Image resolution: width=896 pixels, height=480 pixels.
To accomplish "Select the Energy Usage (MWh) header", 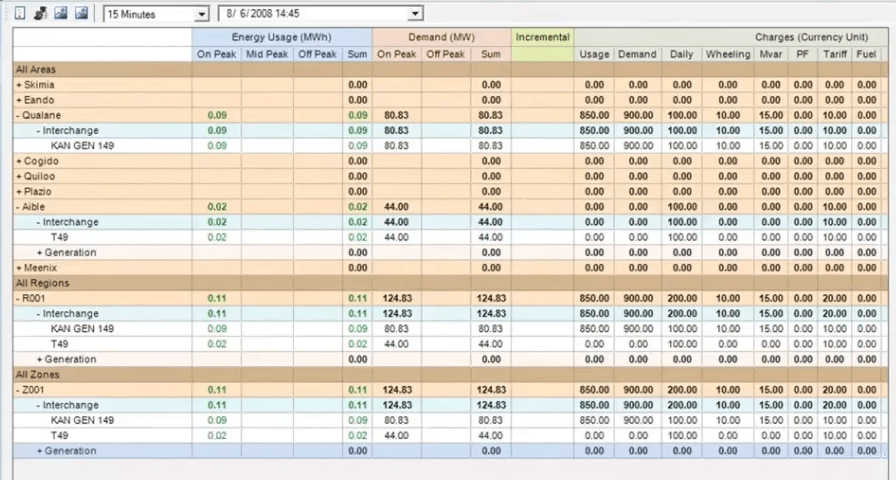I will [x=283, y=37].
